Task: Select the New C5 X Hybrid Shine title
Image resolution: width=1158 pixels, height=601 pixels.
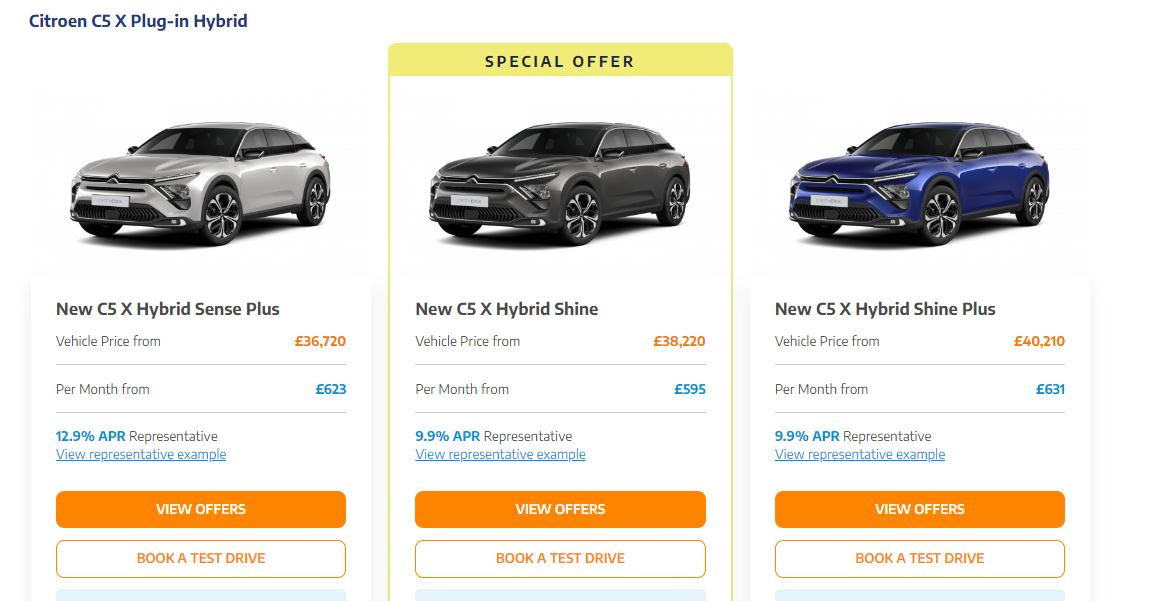Action: pos(507,309)
